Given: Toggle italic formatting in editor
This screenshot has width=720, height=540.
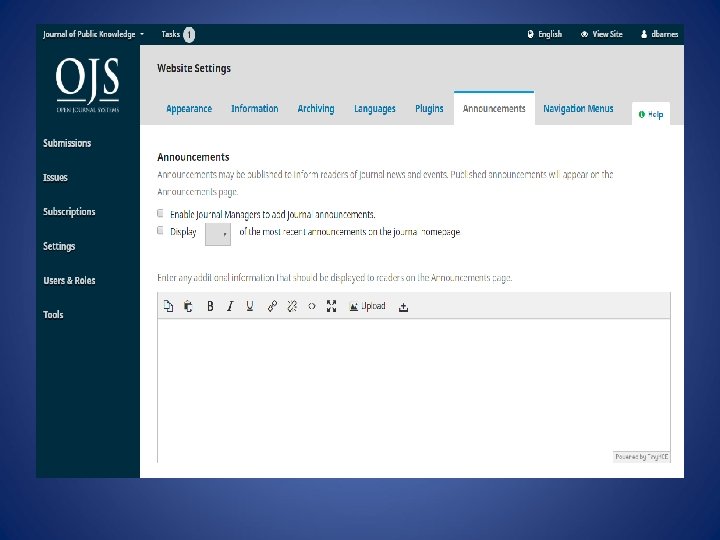Looking at the screenshot, I should tap(230, 306).
